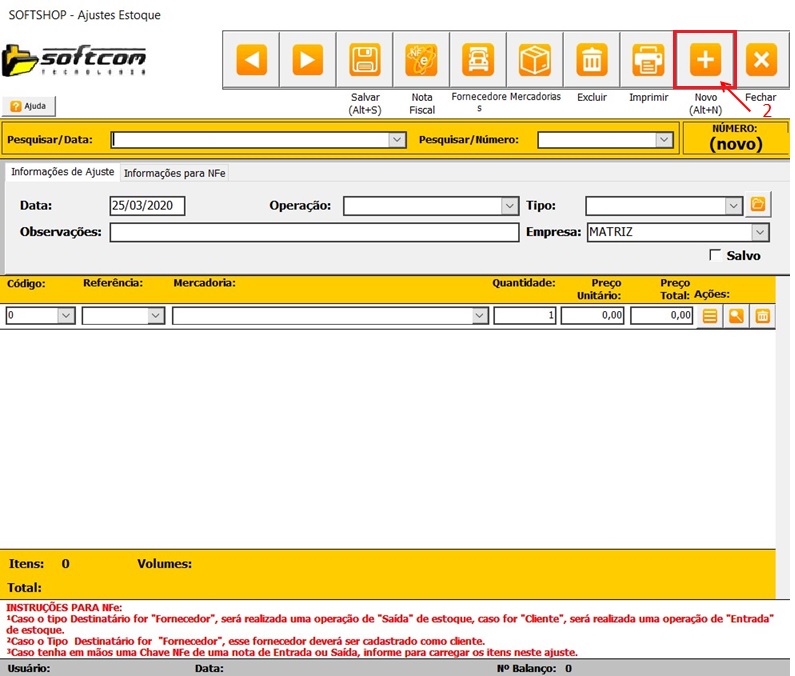Open Mercadorias box icon

click(535, 60)
